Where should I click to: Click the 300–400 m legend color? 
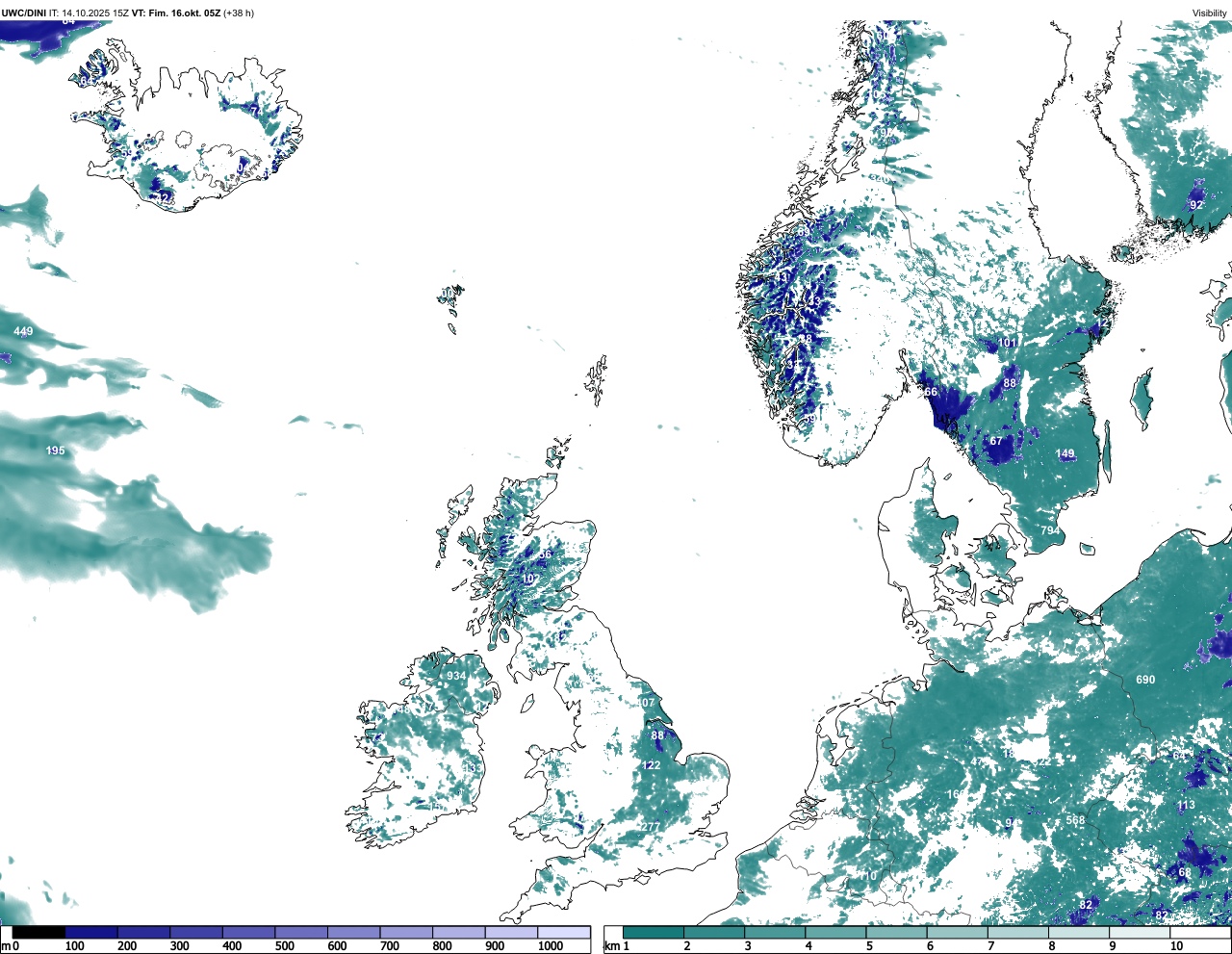point(196,933)
